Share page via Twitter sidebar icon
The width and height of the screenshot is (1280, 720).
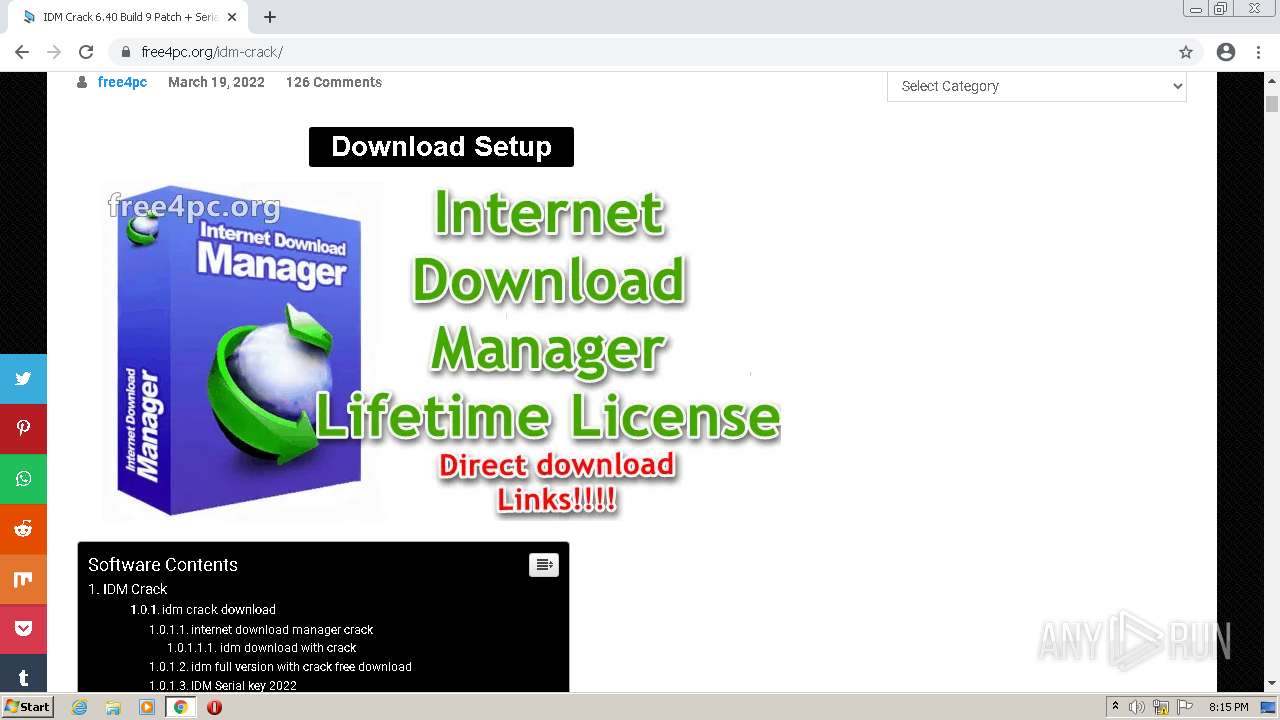[x=23, y=379]
